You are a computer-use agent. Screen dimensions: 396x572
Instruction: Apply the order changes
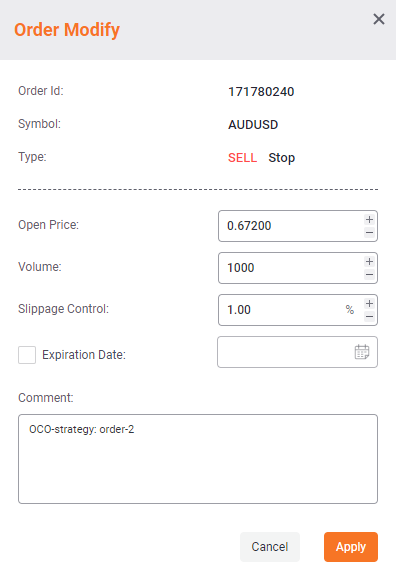[351, 547]
